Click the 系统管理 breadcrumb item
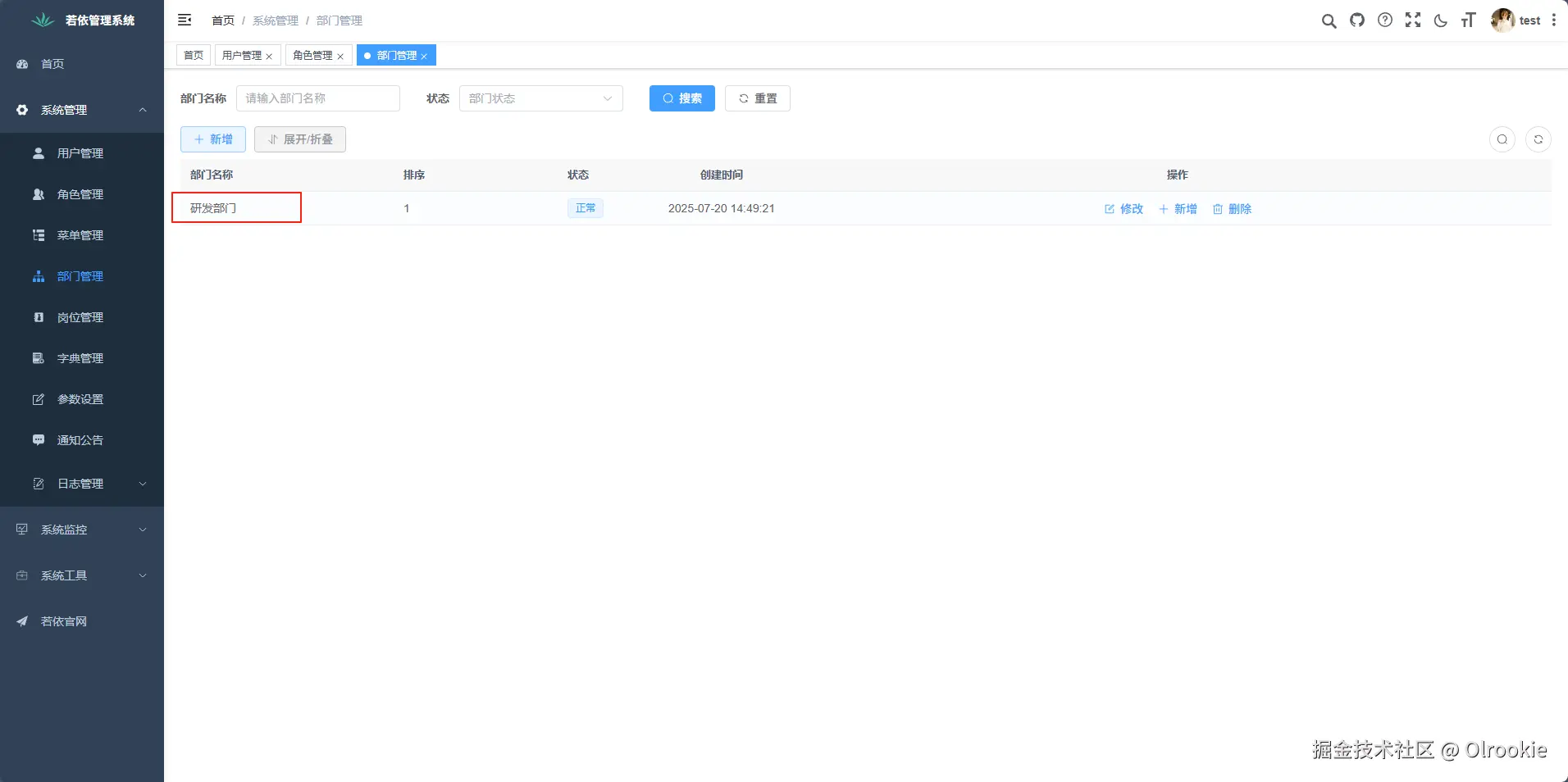The width and height of the screenshot is (1568, 782). [276, 20]
